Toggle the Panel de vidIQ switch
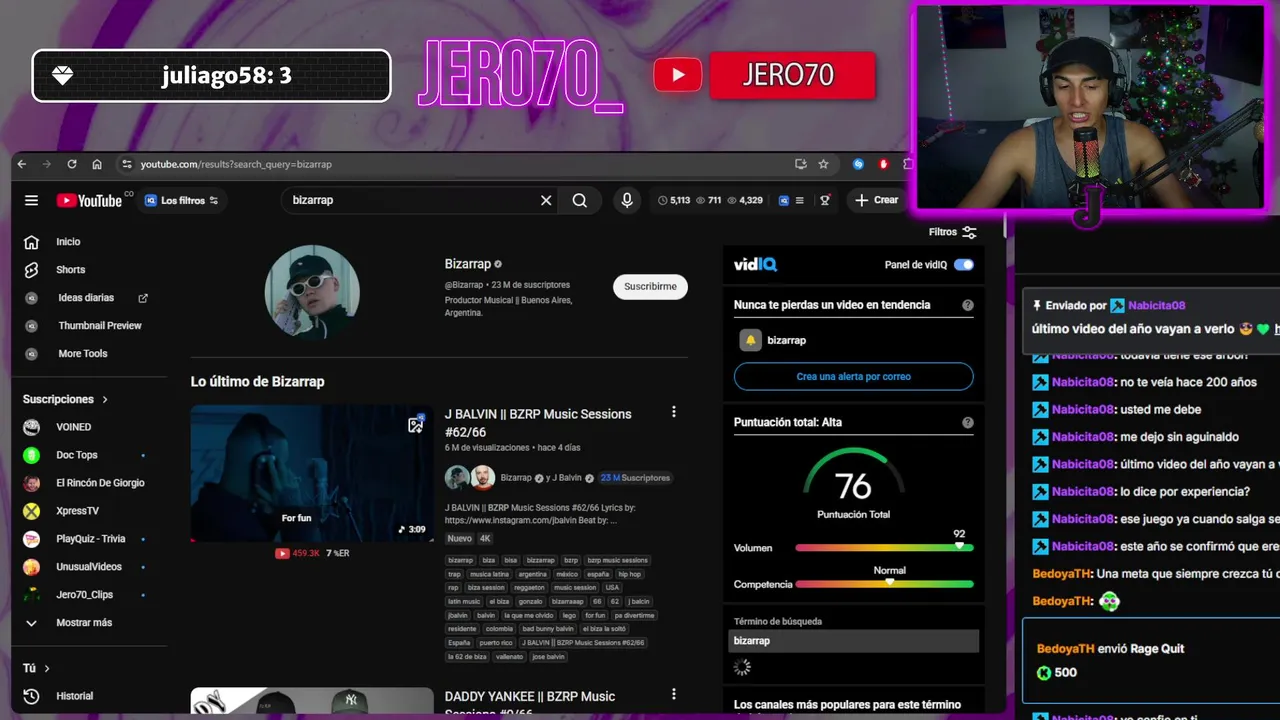This screenshot has height=720, width=1280. click(x=963, y=265)
